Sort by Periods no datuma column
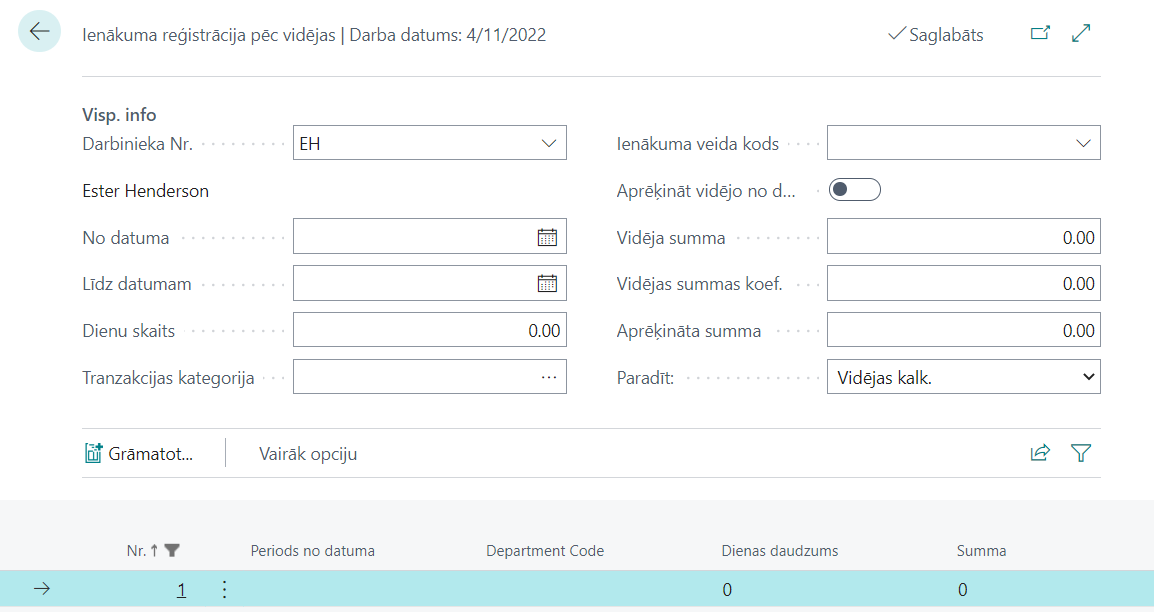 coord(312,551)
